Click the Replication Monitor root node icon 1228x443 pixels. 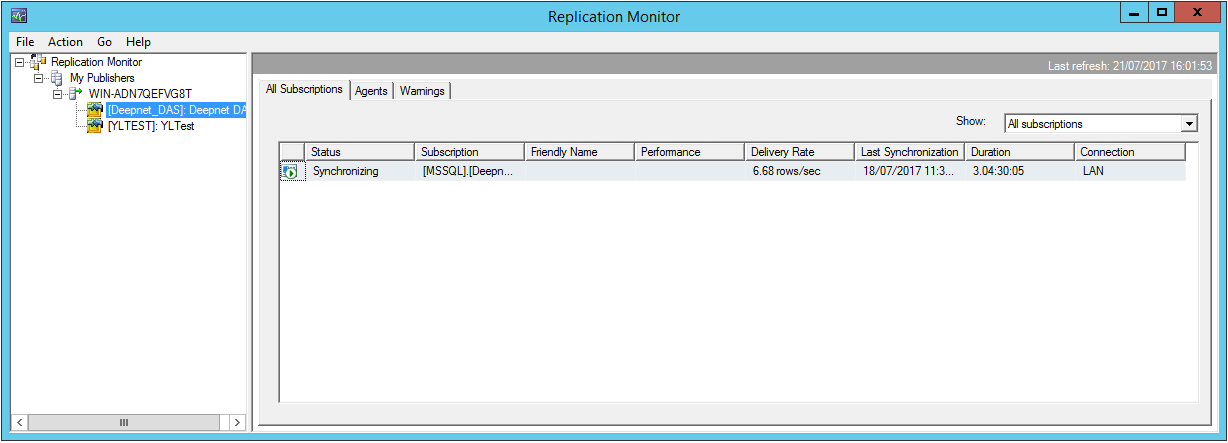(x=39, y=62)
